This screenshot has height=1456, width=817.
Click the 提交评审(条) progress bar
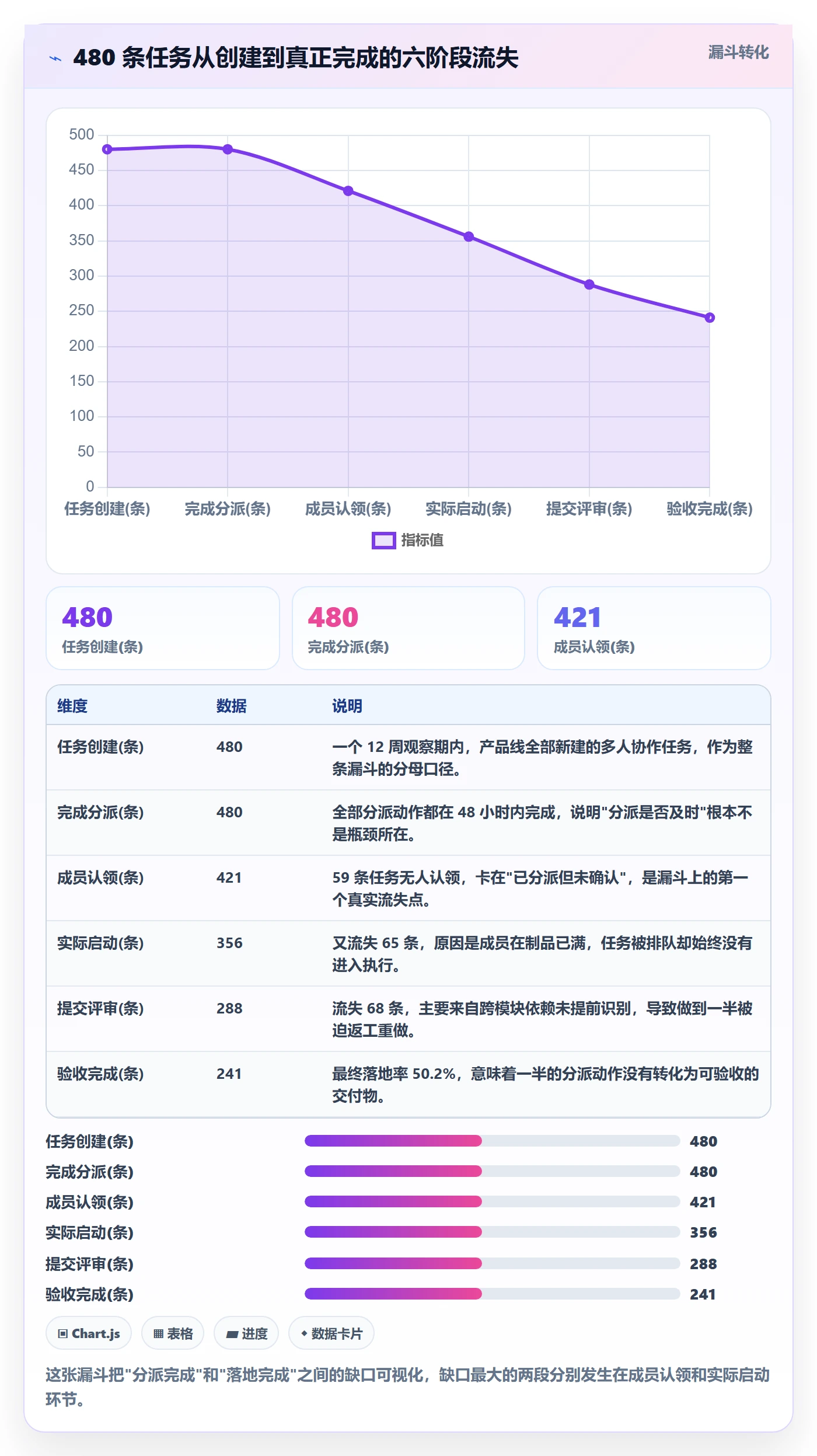point(493,1263)
